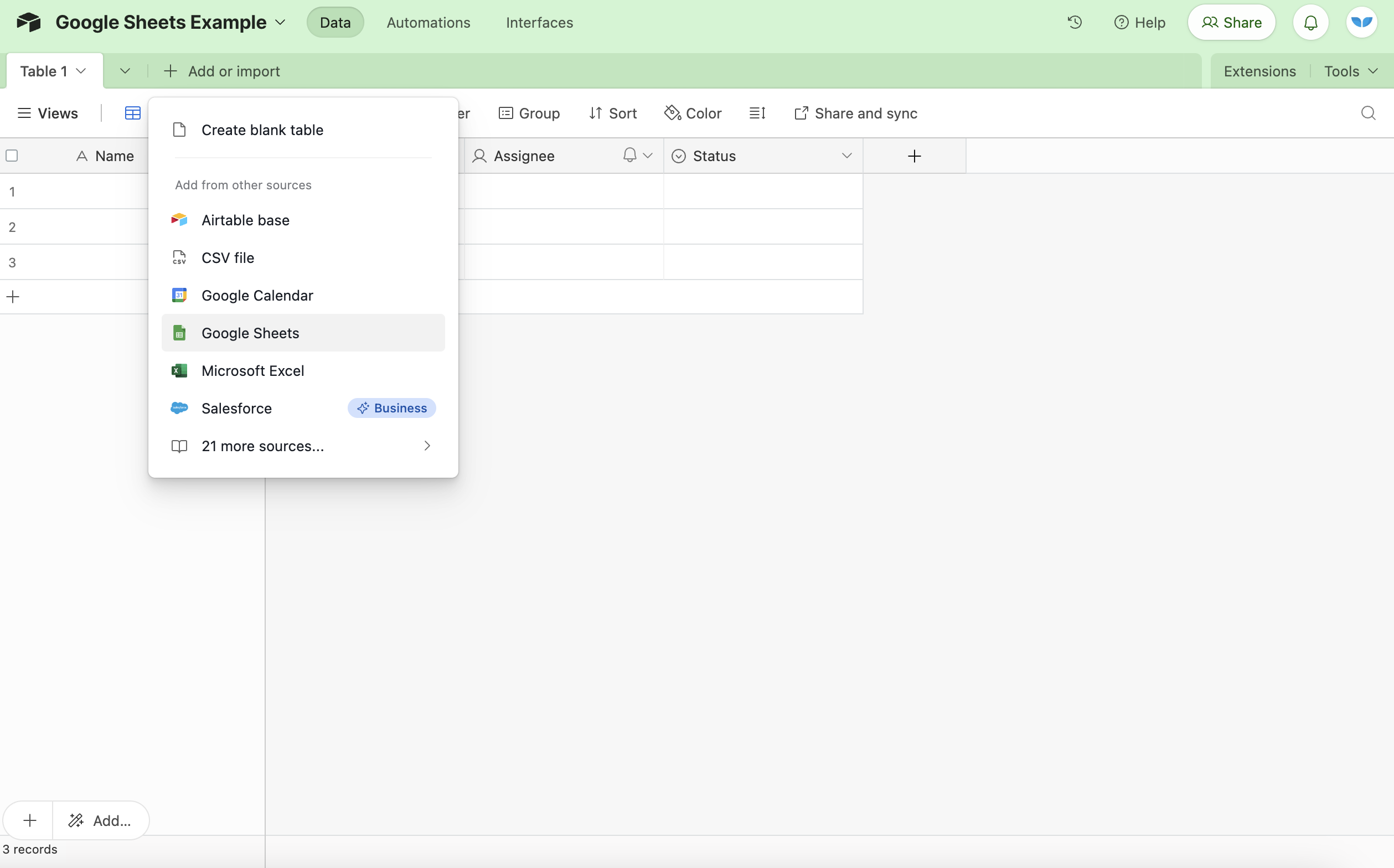Image resolution: width=1394 pixels, height=868 pixels.
Task: Select the Status cell in row 1
Action: point(763,191)
